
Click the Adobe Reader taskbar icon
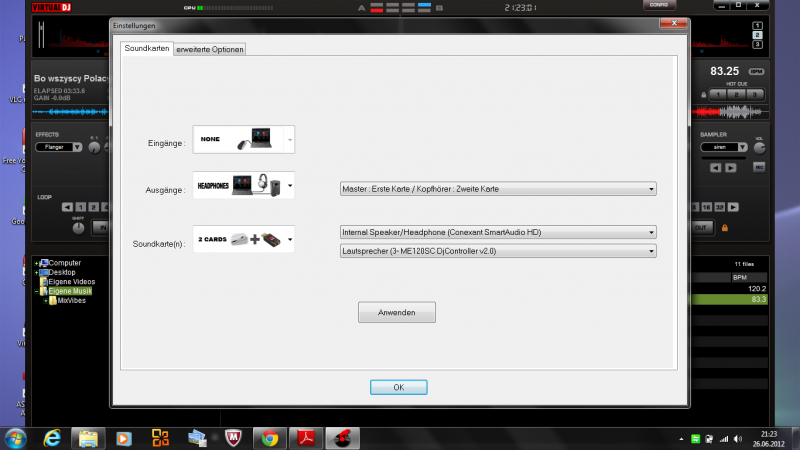[304, 437]
